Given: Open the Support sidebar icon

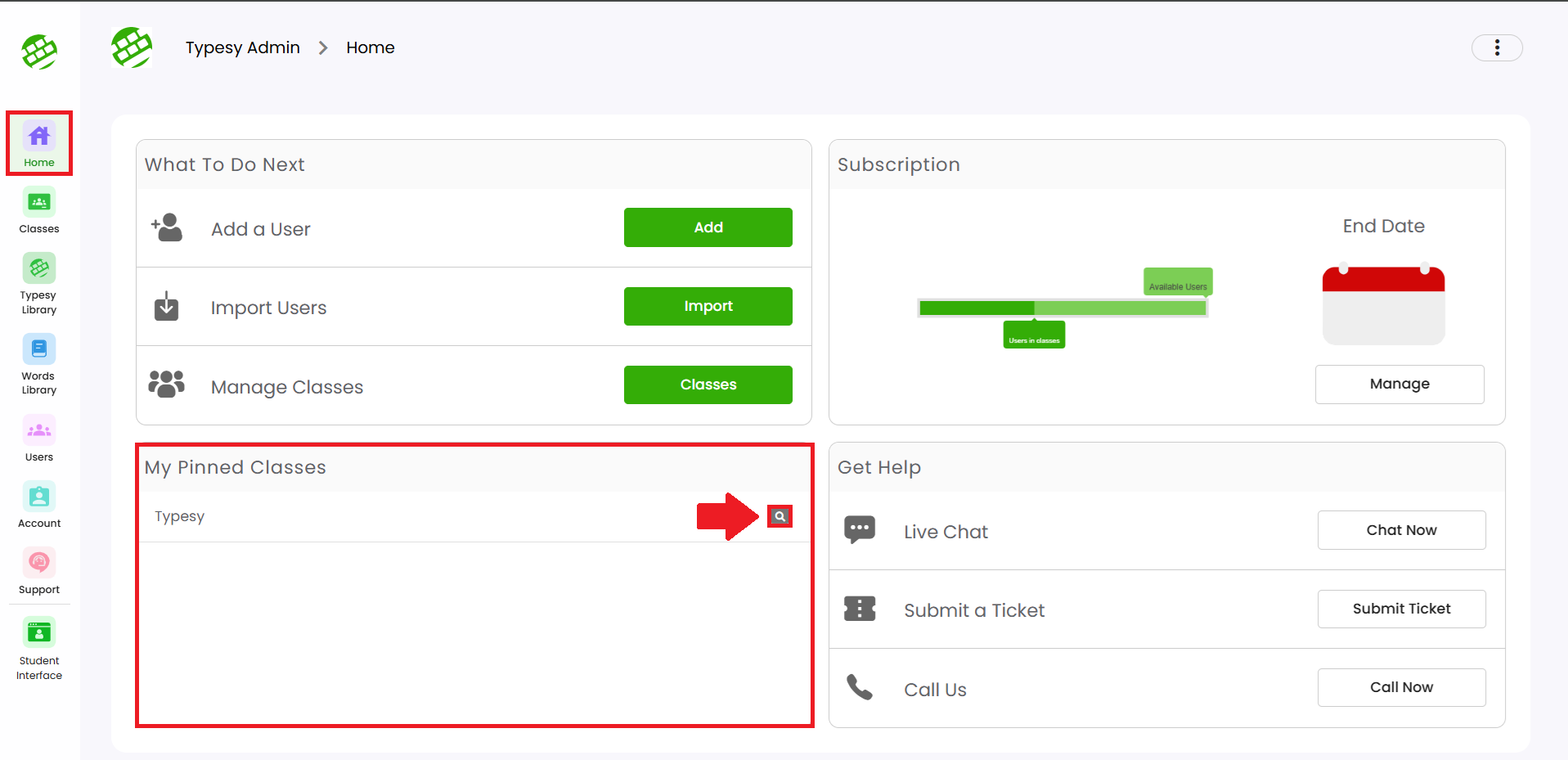Looking at the screenshot, I should [x=39, y=571].
